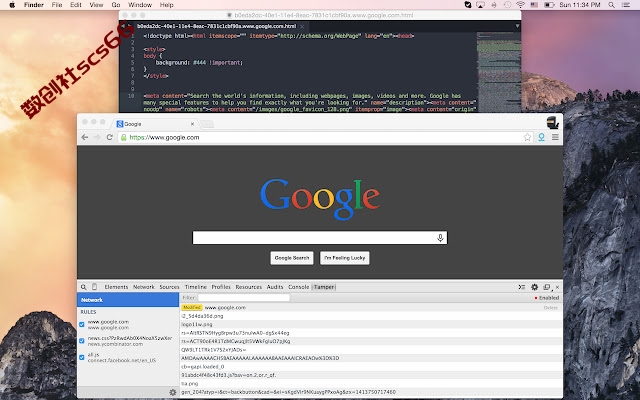The height and width of the screenshot is (400, 640).
Task: Click the Google Search button
Action: tap(292, 258)
